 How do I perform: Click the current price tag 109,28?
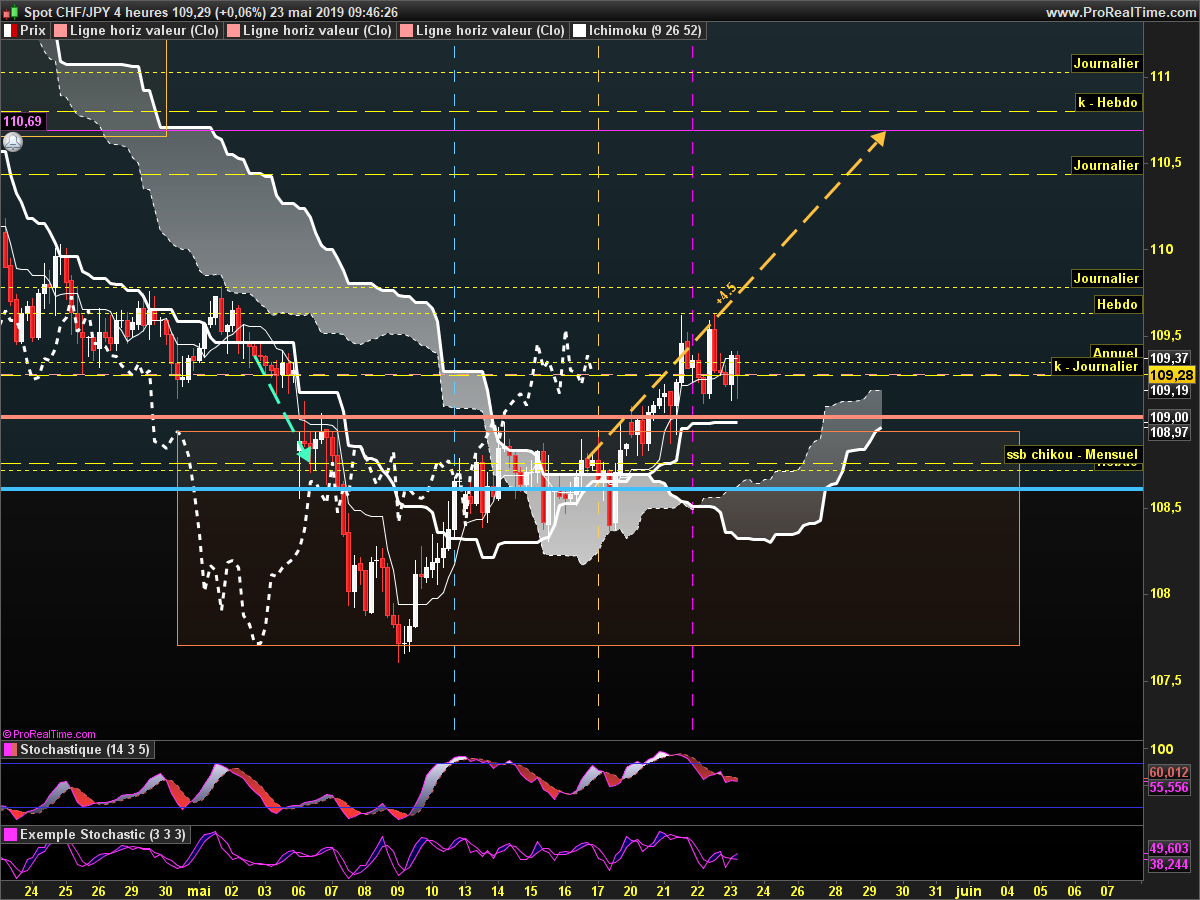coord(1167,375)
